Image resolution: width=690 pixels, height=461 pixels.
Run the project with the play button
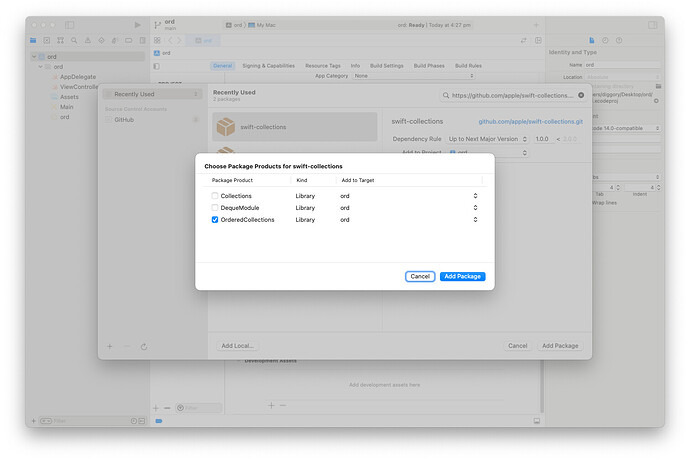click(138, 25)
